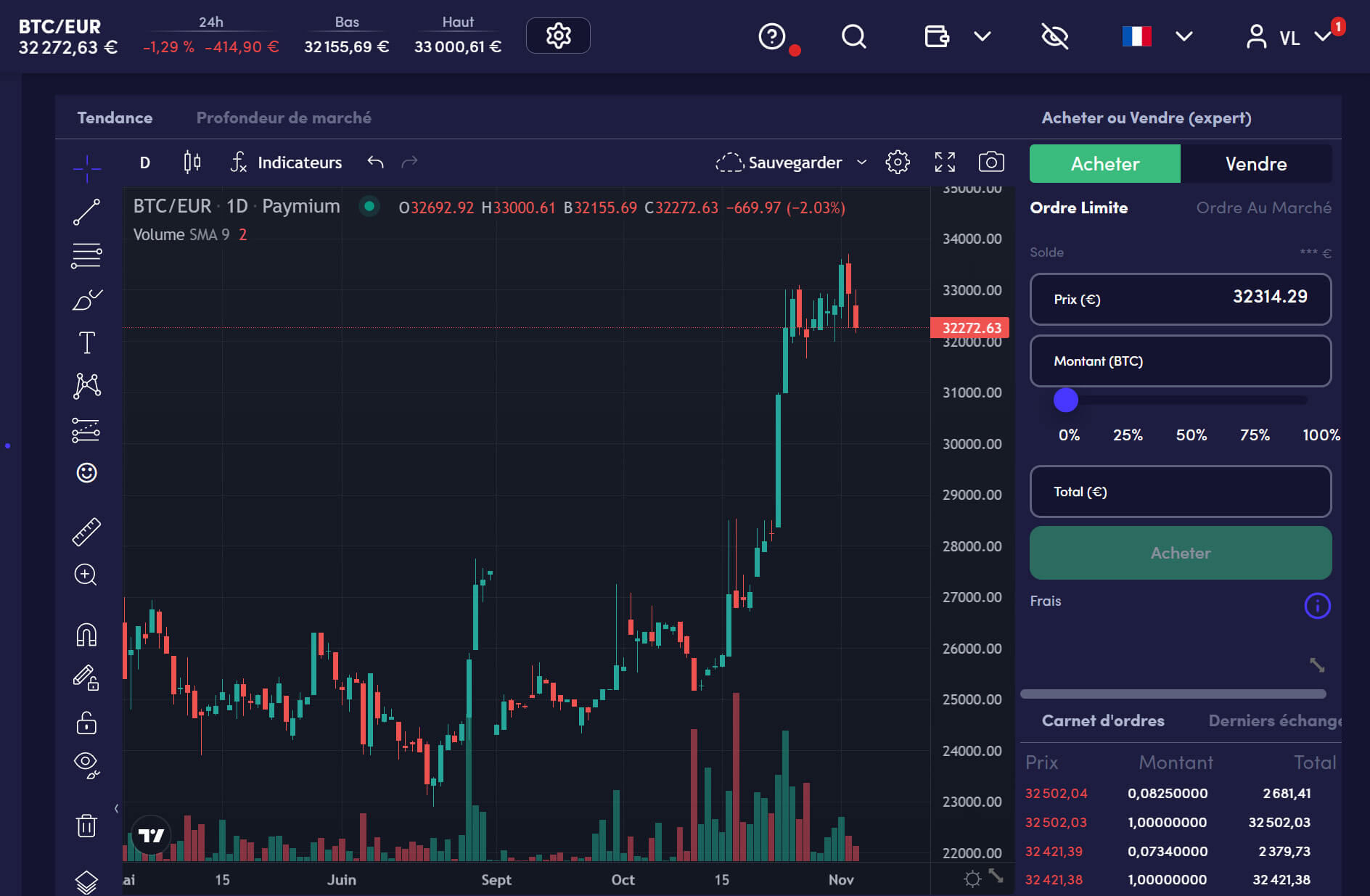Open the emoji sticker tool
This screenshot has height=896, width=1370.
click(x=86, y=473)
